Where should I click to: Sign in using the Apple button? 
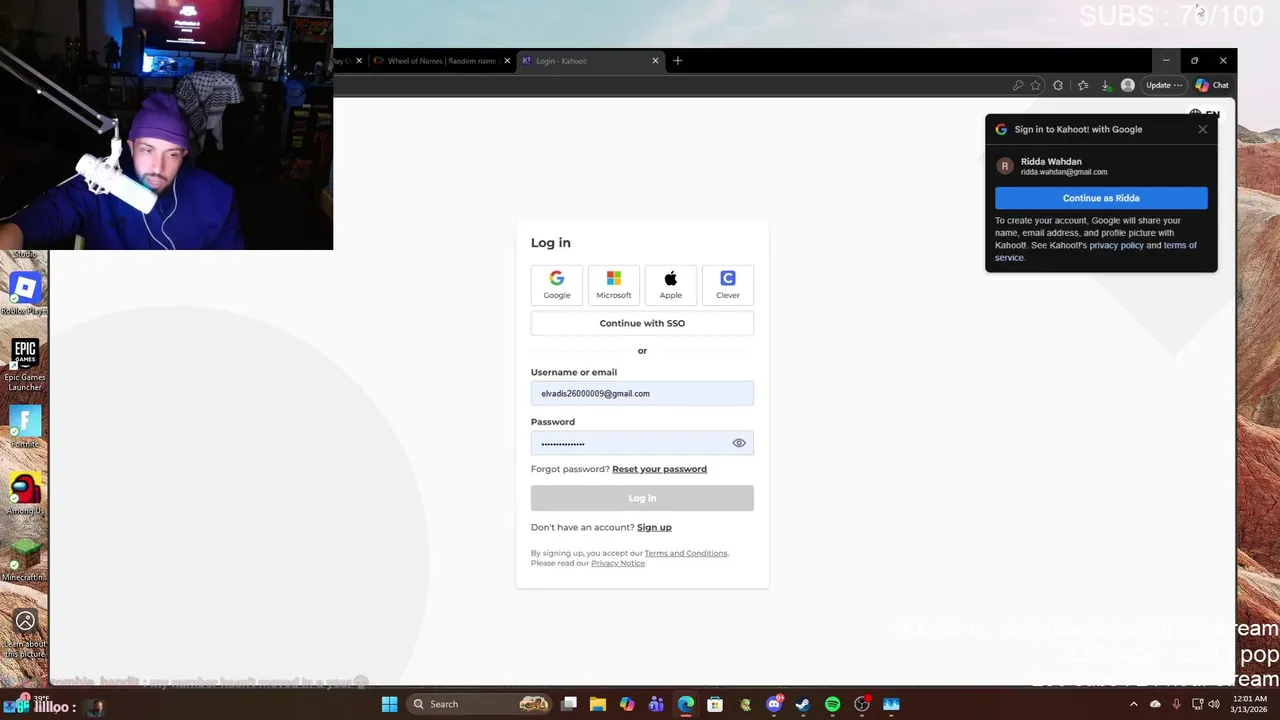click(x=671, y=284)
